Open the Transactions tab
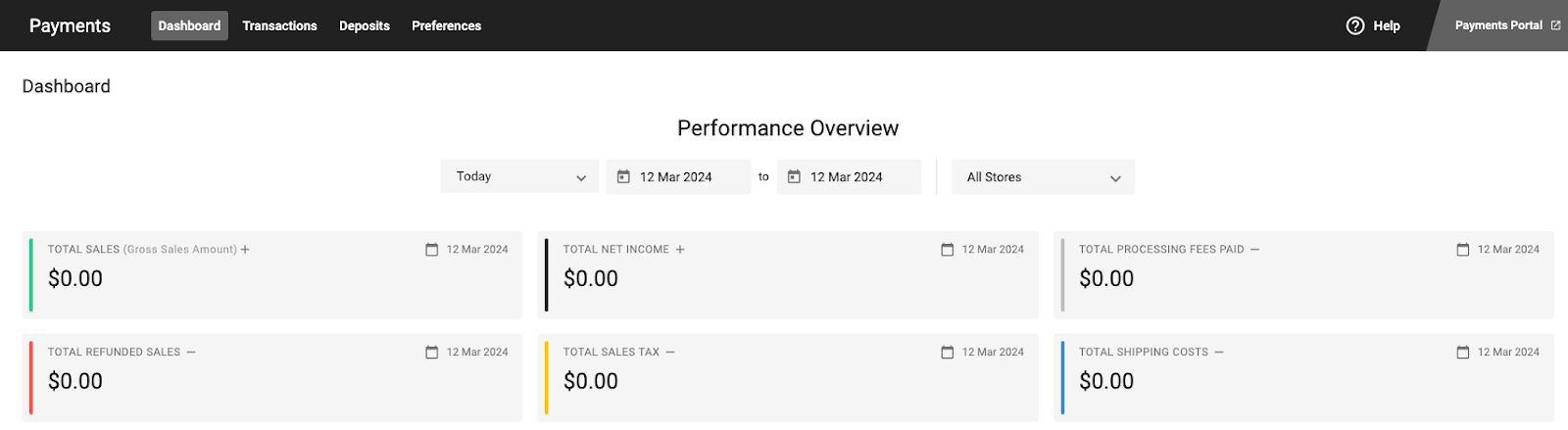Screen dimensions: 1568x430 (x=279, y=25)
